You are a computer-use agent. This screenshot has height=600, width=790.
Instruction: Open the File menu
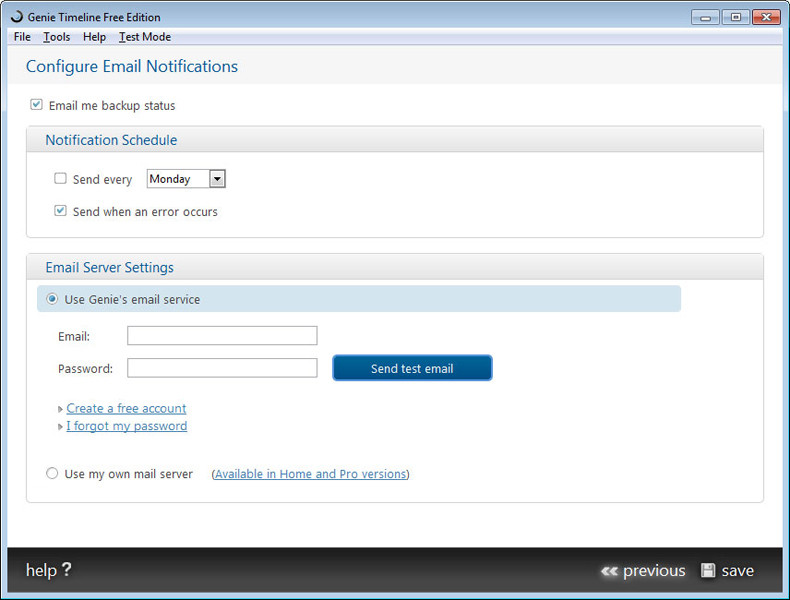click(22, 37)
